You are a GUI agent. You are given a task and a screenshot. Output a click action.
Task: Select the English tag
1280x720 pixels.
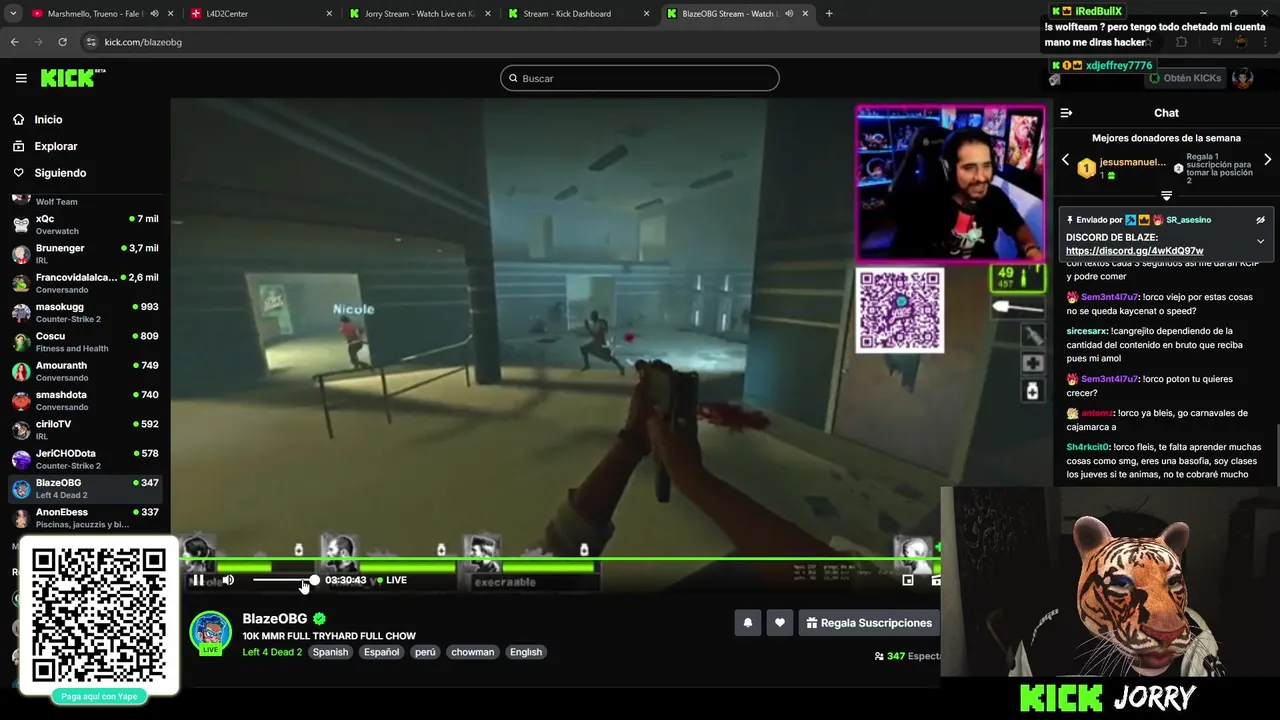coord(526,652)
